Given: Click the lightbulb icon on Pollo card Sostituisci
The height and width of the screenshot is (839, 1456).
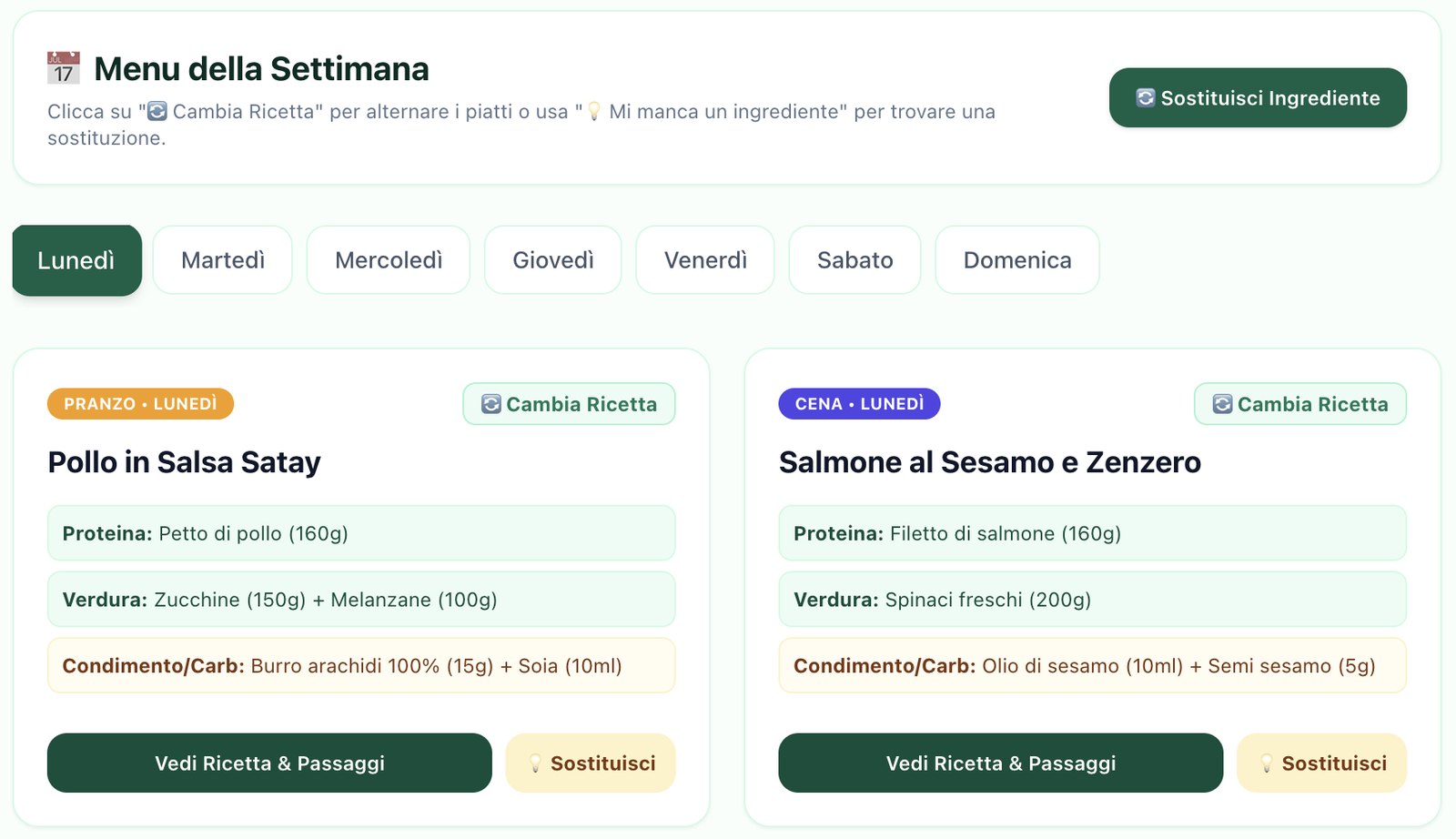Looking at the screenshot, I should [x=536, y=763].
